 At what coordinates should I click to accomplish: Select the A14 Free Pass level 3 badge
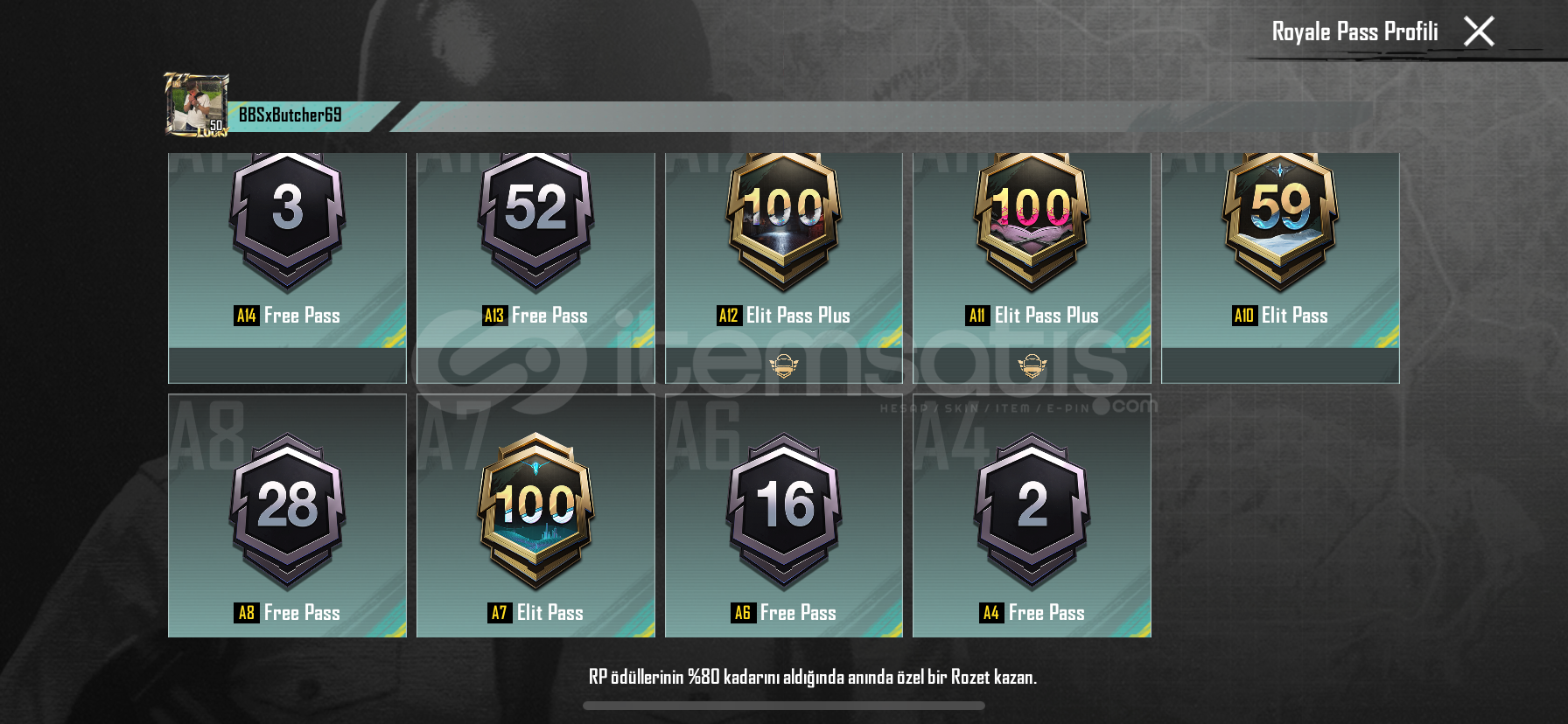coord(287,222)
